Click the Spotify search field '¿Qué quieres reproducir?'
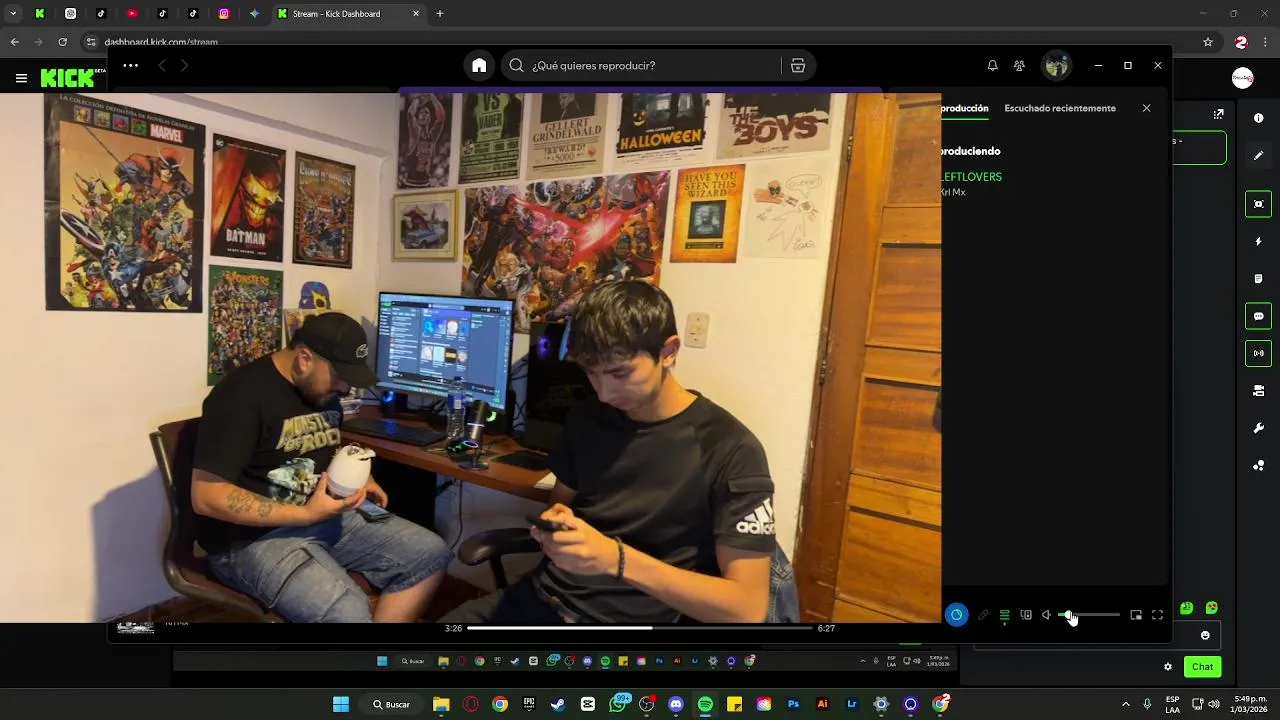This screenshot has width=1280, height=720. [x=640, y=65]
